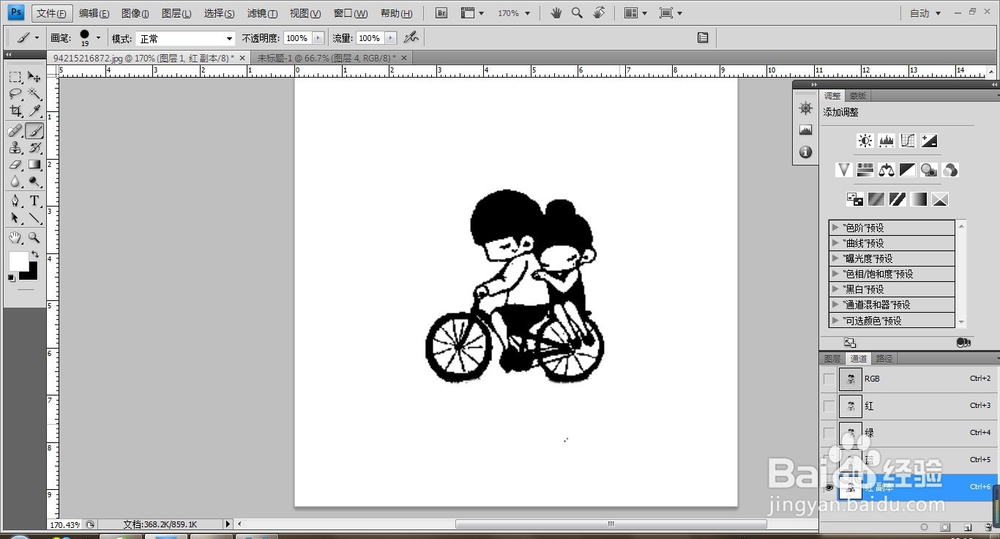The image size is (1000, 539).
Task: Add a Brightness/Contrast adjustment
Action: (x=865, y=140)
